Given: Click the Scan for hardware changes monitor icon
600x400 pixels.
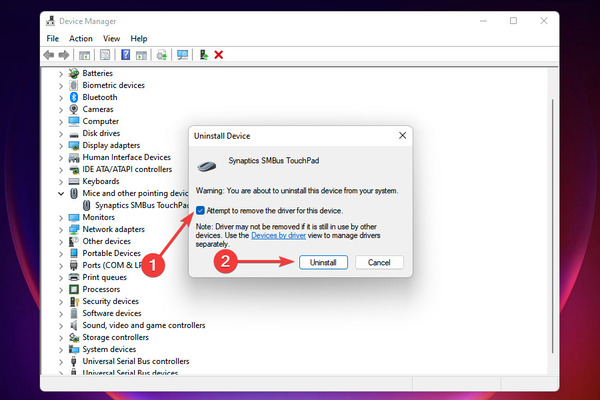Looking at the screenshot, I should pyautogui.click(x=182, y=55).
